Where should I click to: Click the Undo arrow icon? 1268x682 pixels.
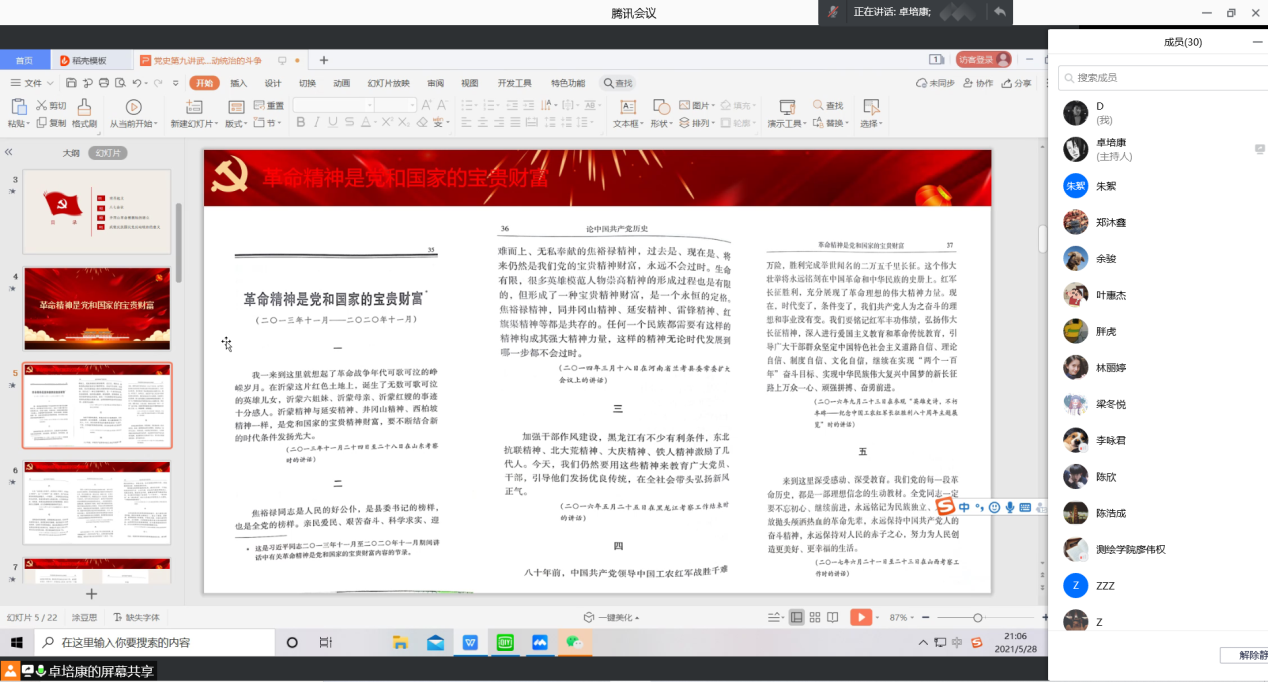(x=138, y=83)
